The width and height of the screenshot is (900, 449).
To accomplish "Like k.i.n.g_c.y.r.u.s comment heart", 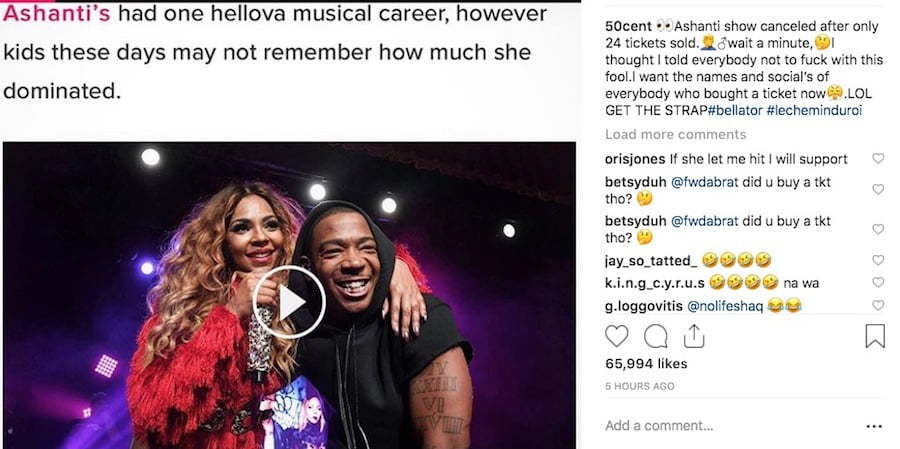I will pos(878,282).
